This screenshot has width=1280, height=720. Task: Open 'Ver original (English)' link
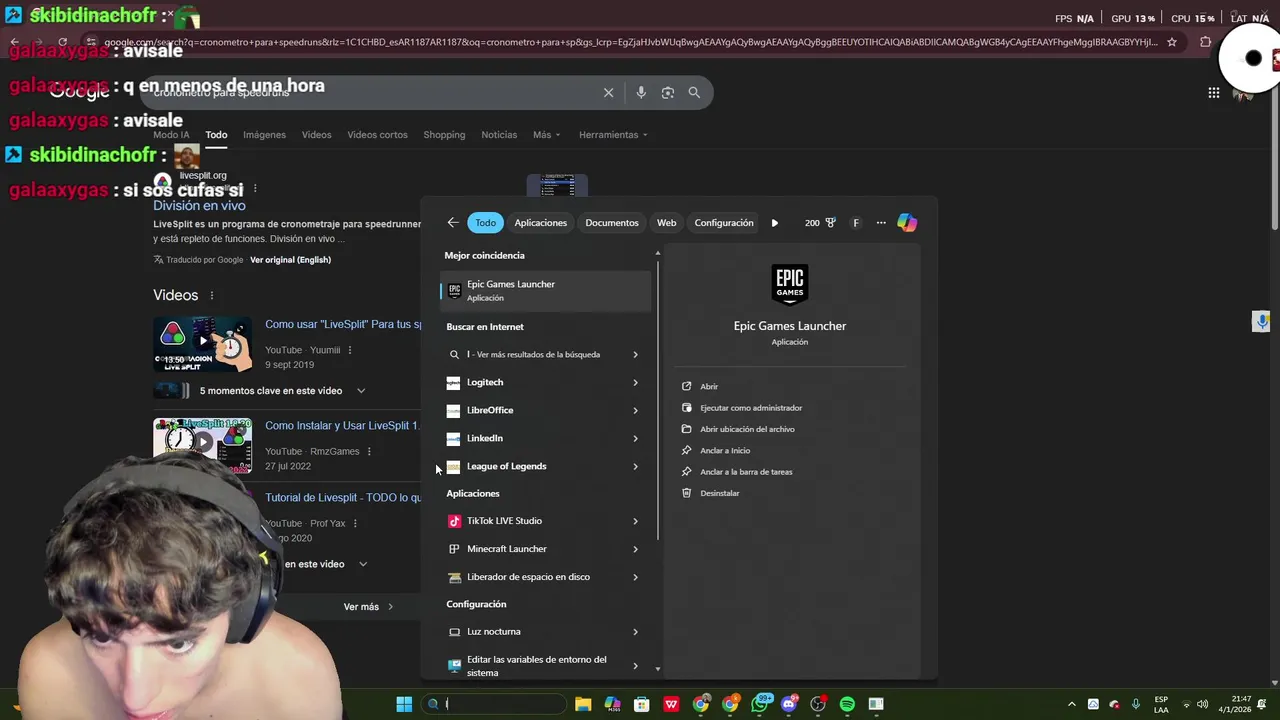[x=290, y=260]
